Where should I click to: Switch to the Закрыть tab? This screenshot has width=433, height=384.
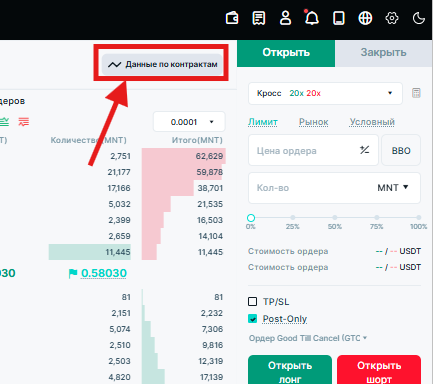coord(383,53)
